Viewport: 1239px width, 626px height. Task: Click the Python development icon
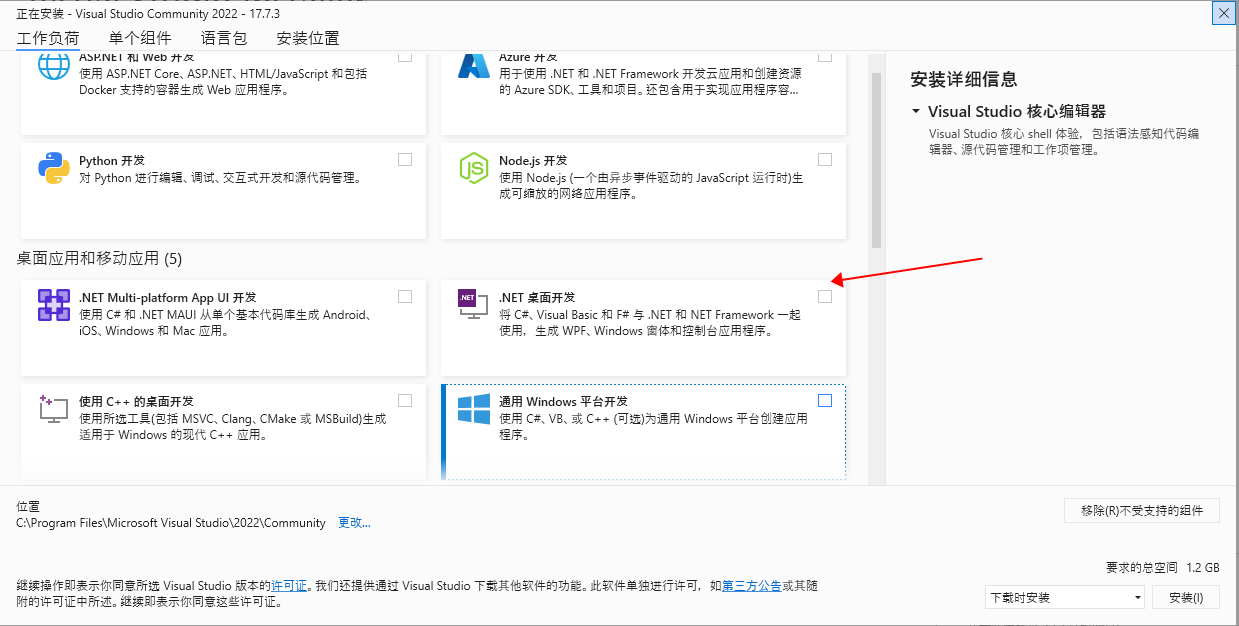pyautogui.click(x=54, y=168)
